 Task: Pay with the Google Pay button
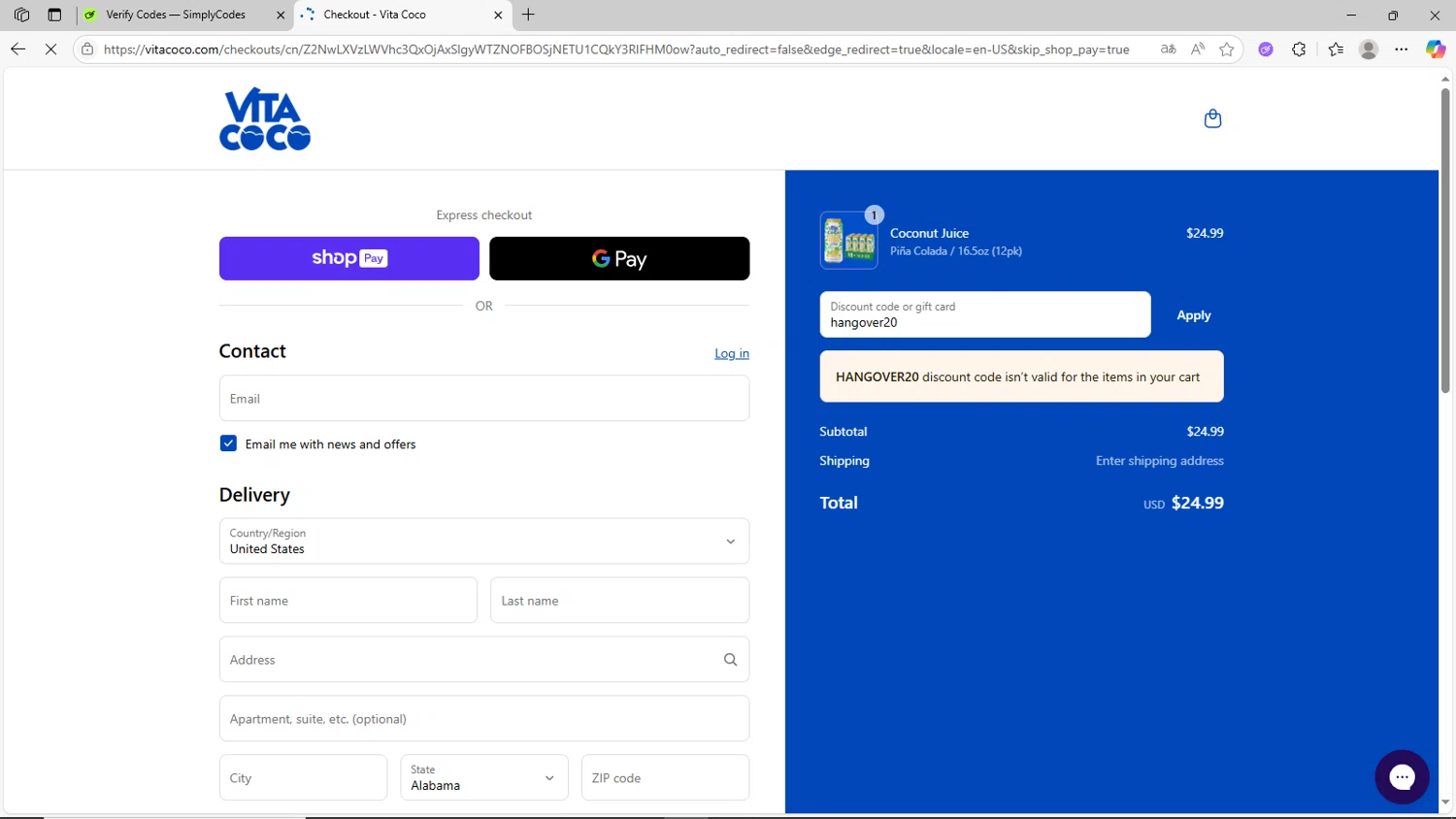[x=619, y=258]
